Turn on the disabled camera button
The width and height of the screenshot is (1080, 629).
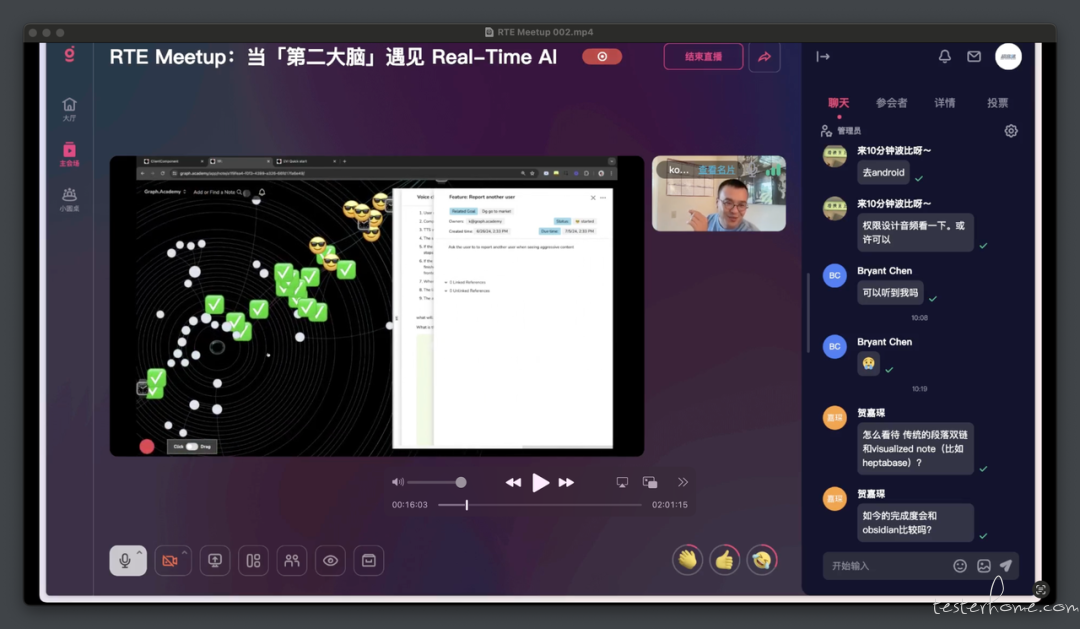tap(169, 561)
